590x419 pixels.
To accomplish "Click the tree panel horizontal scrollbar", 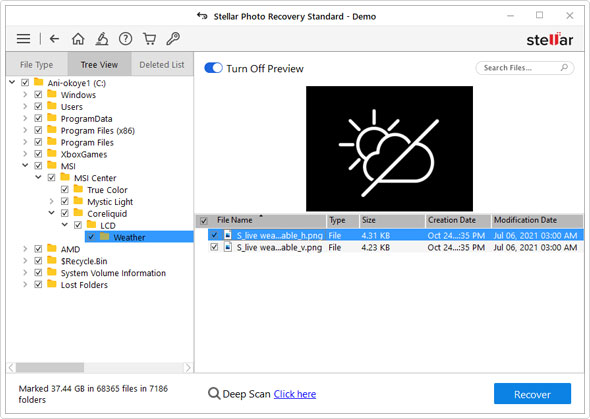I will [x=100, y=367].
